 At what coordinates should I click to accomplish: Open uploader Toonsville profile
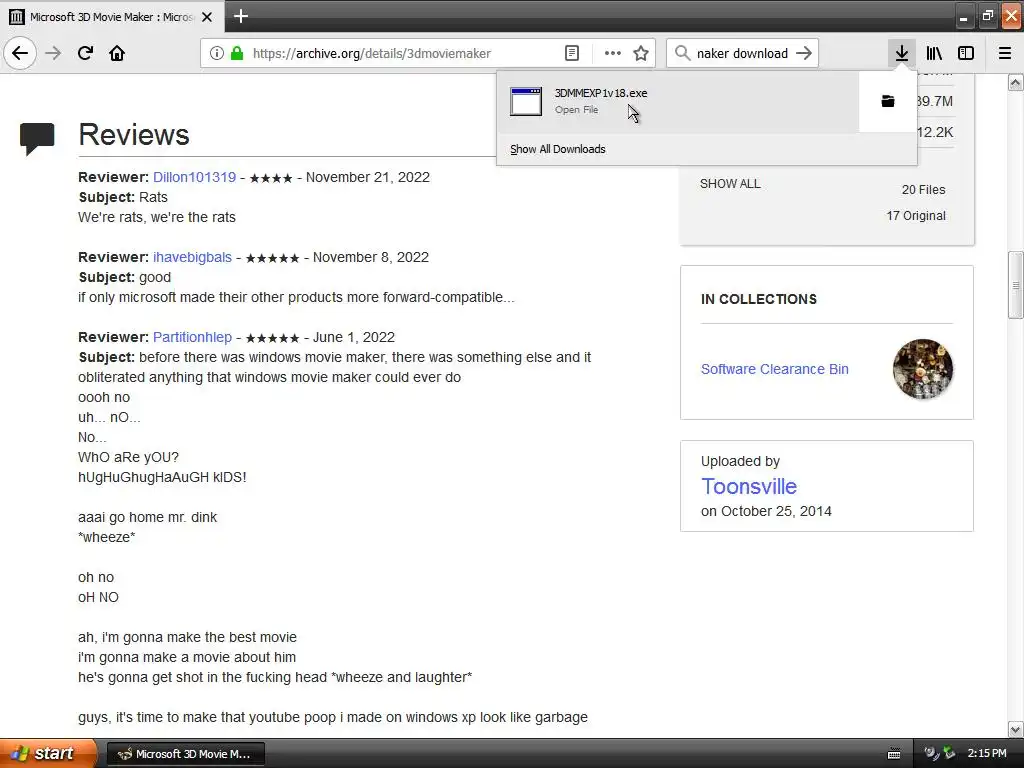(748, 486)
